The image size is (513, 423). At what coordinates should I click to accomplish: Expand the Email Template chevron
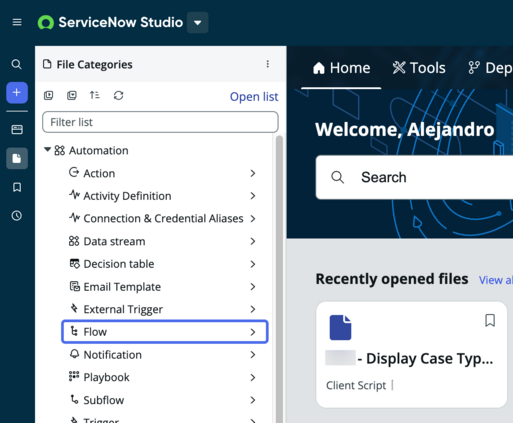pos(253,287)
